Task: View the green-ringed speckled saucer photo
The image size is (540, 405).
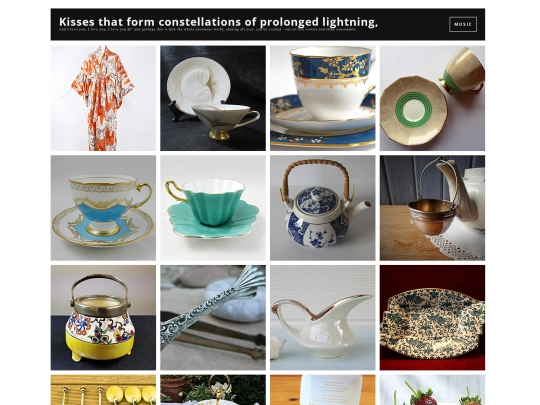Action: (x=432, y=98)
